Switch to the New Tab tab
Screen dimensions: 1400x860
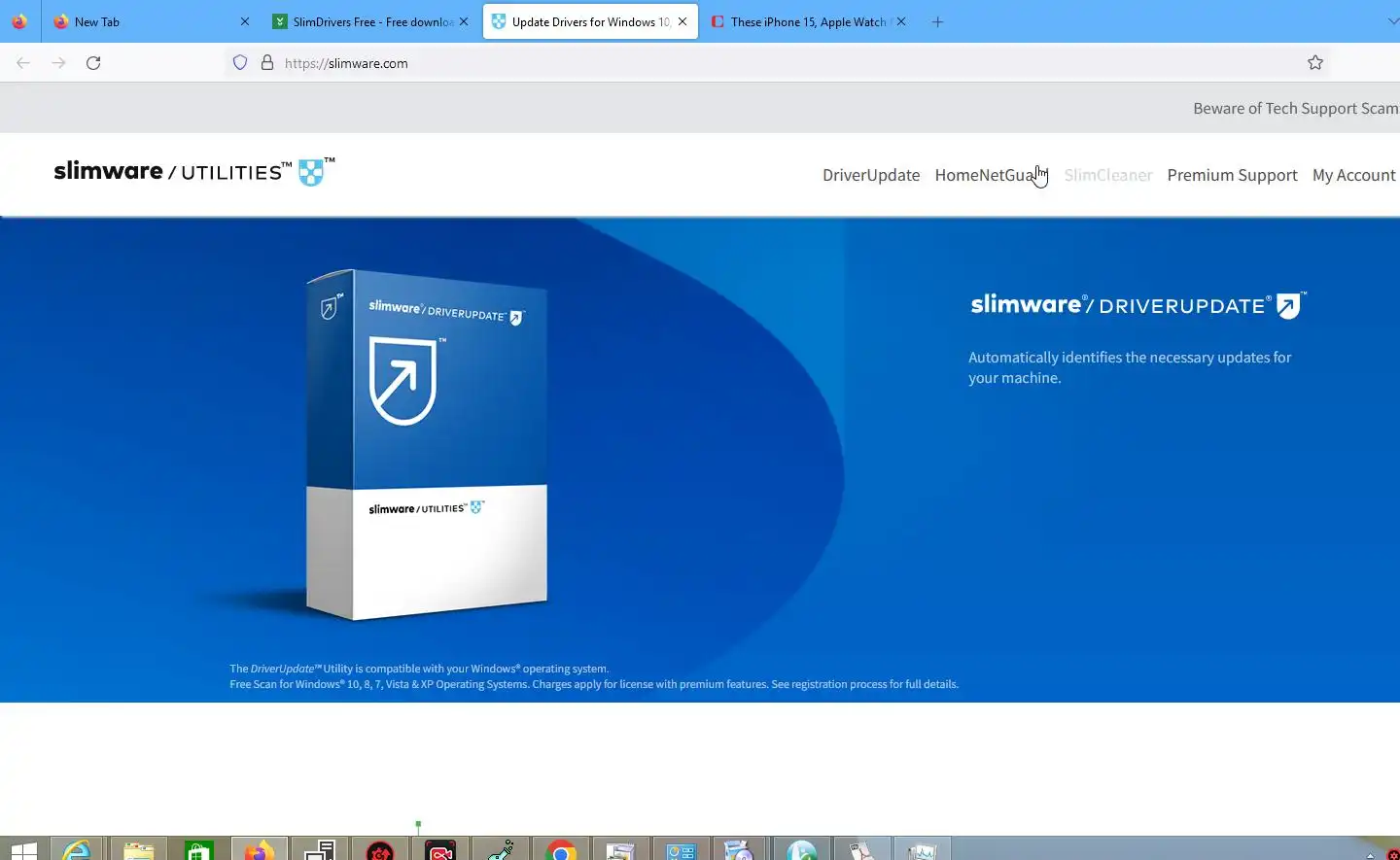click(x=151, y=21)
